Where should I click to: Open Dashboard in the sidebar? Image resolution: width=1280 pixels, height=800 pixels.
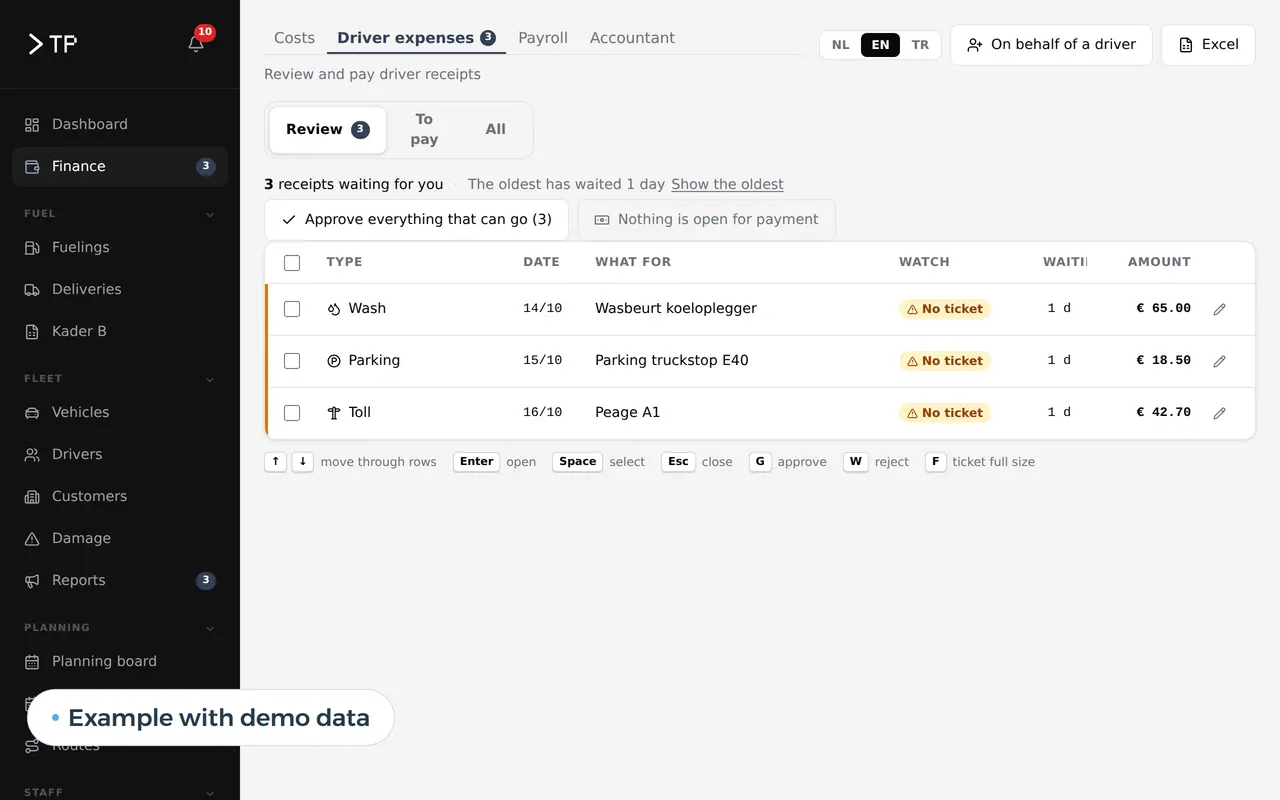click(x=120, y=124)
